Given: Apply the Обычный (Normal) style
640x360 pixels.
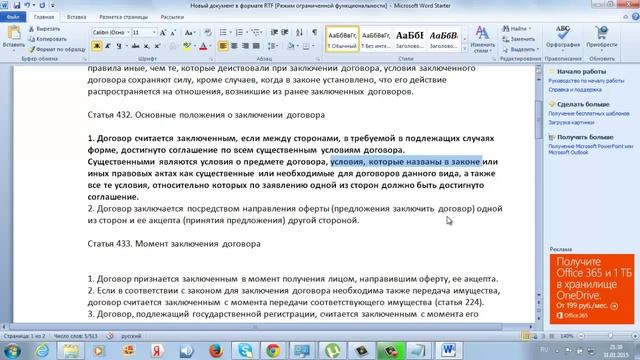Looking at the screenshot, I should click(x=342, y=39).
